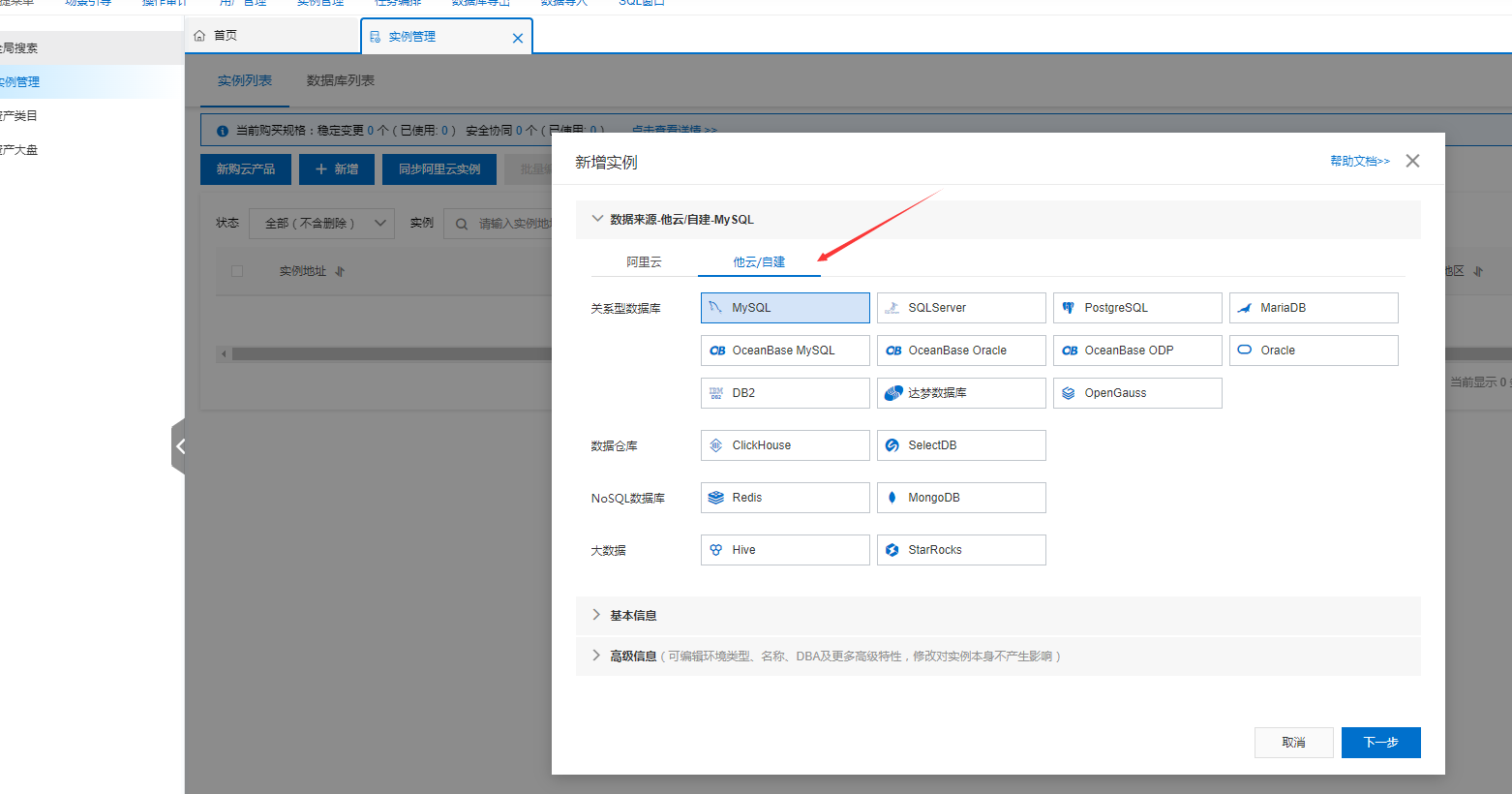Click the horizontal scrollbar left arrow
Viewport: 1512px width, 794px height.
225,354
